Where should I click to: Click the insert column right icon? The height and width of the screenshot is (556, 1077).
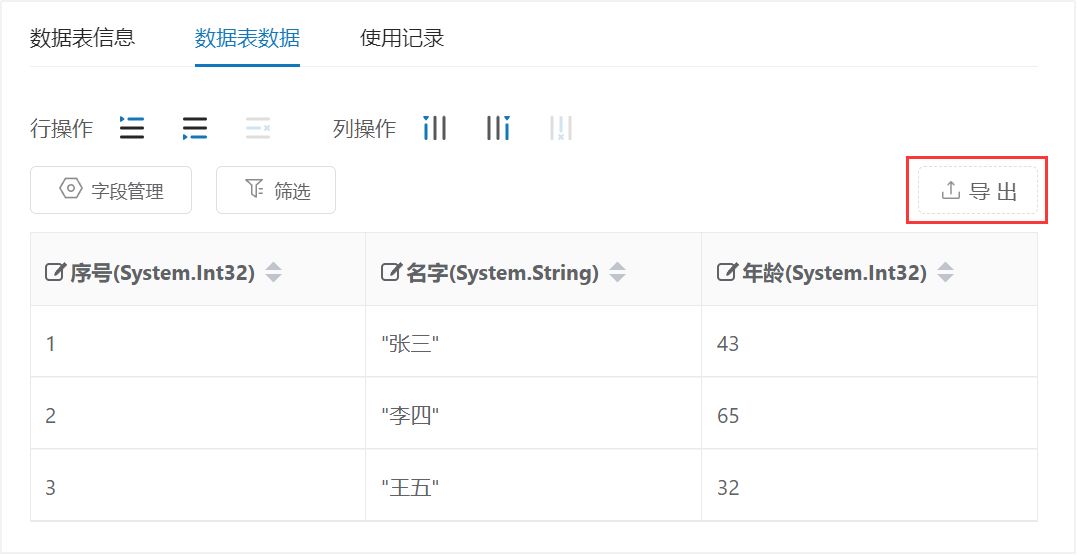coord(498,128)
